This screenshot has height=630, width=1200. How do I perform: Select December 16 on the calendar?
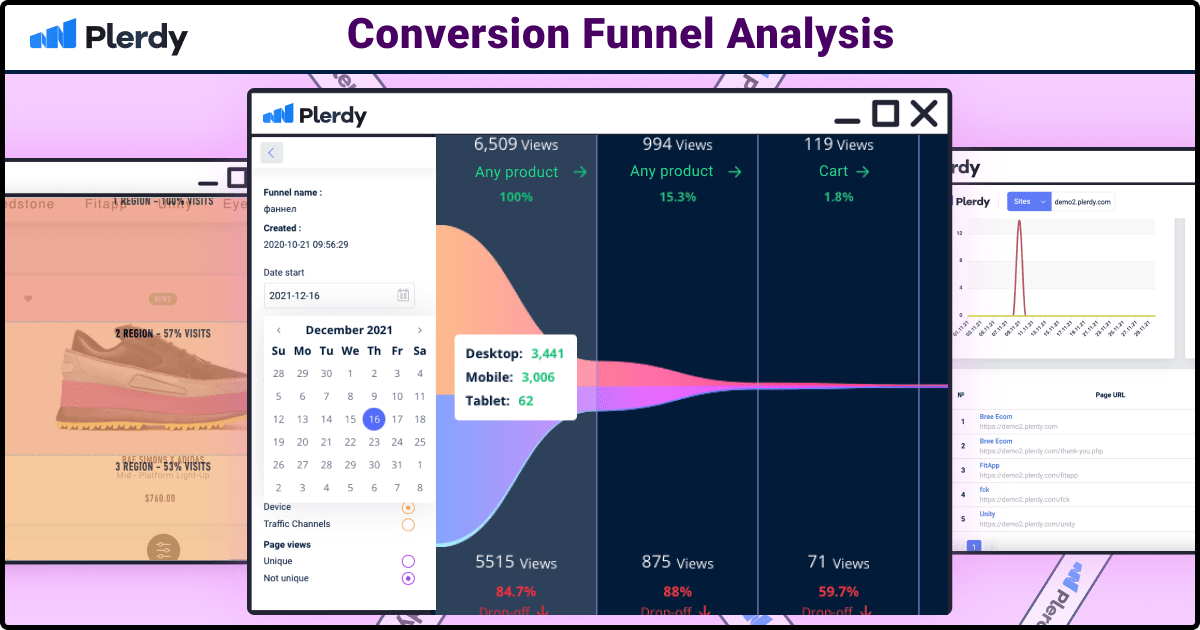(374, 419)
